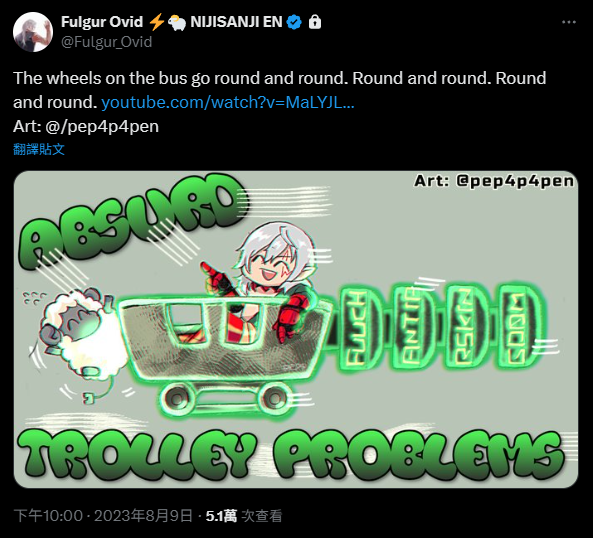Click the 下午10:00 timestamp

[48, 516]
